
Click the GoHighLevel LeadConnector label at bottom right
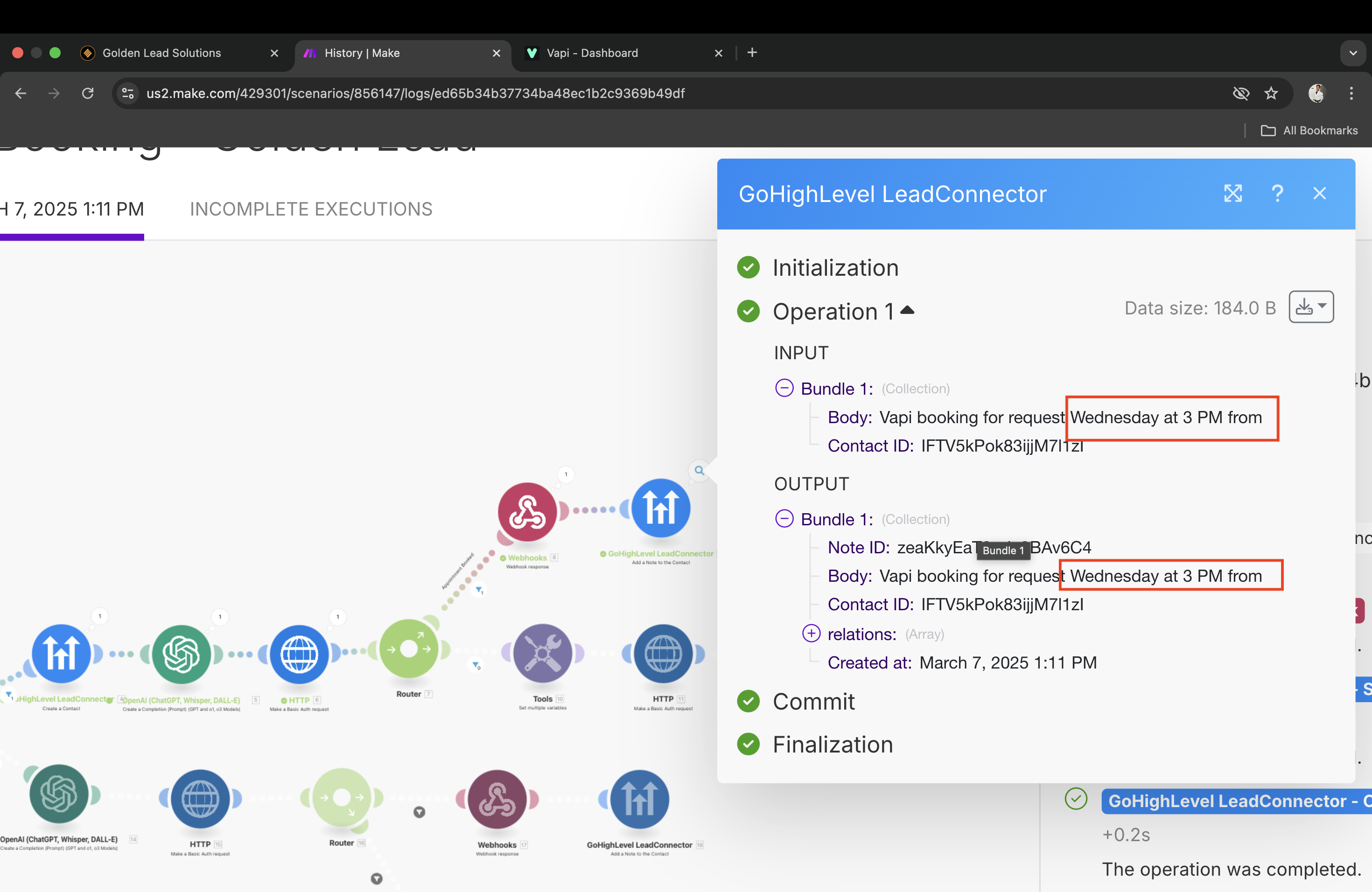(1235, 801)
